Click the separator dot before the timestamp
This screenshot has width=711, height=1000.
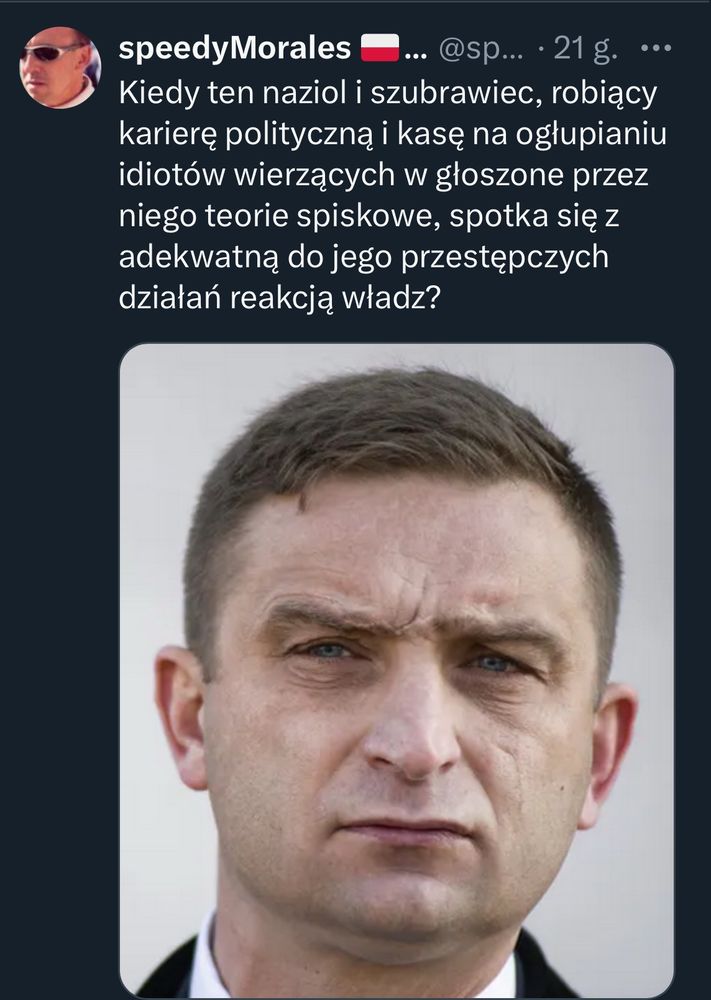pyautogui.click(x=541, y=49)
